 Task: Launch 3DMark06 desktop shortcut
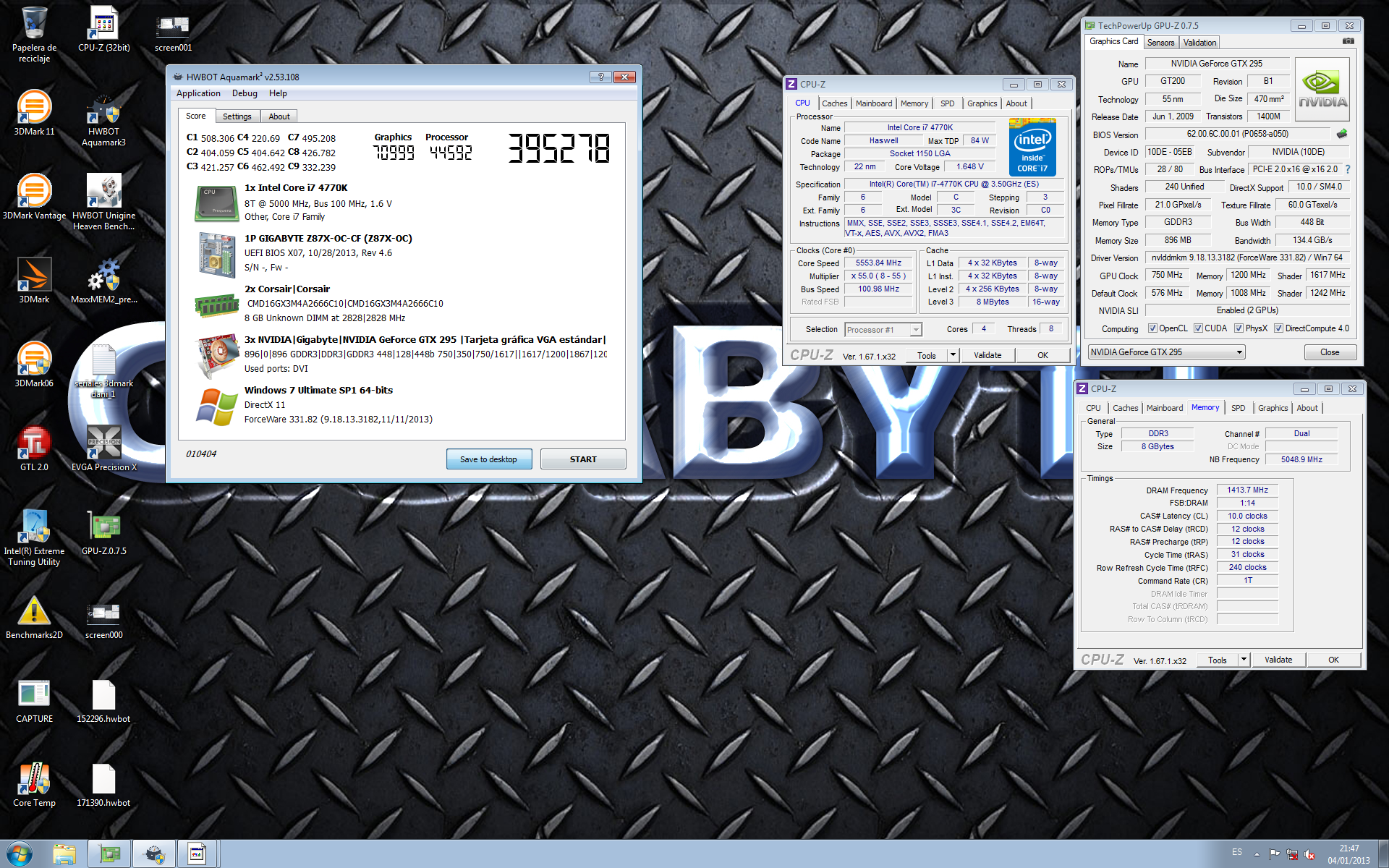[34, 365]
